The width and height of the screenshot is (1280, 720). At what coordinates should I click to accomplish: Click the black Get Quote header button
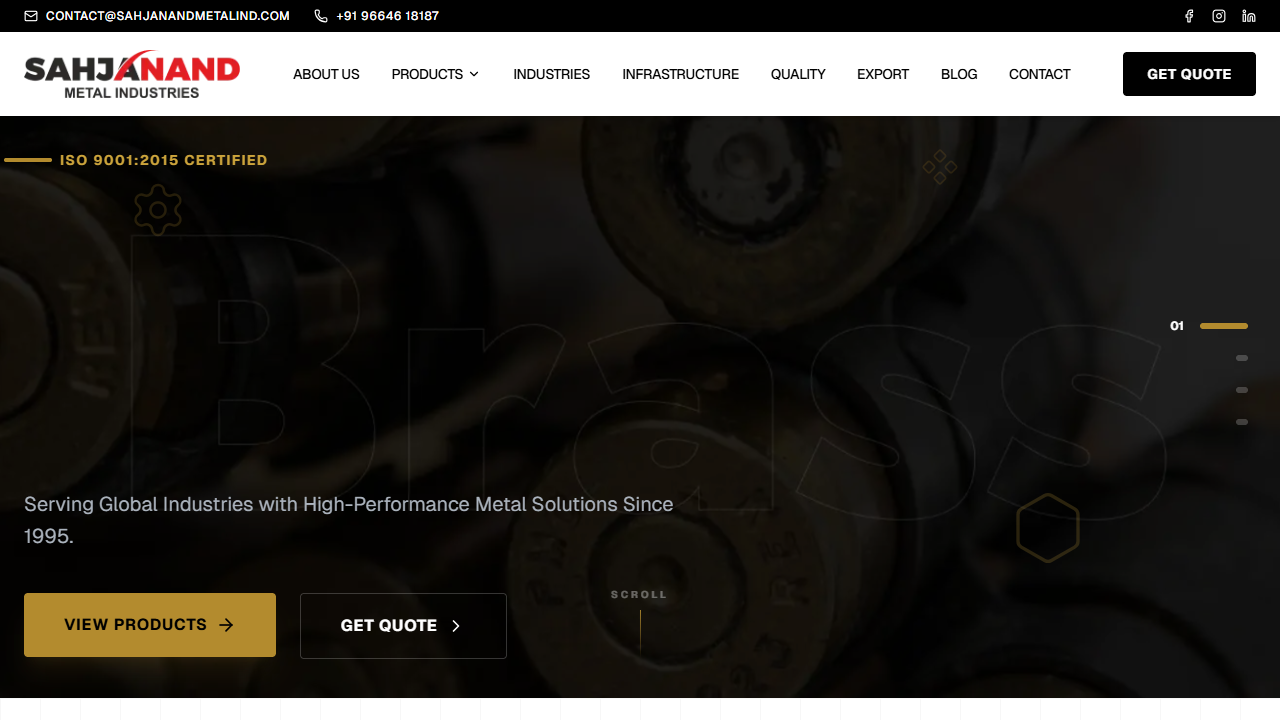coord(1189,74)
